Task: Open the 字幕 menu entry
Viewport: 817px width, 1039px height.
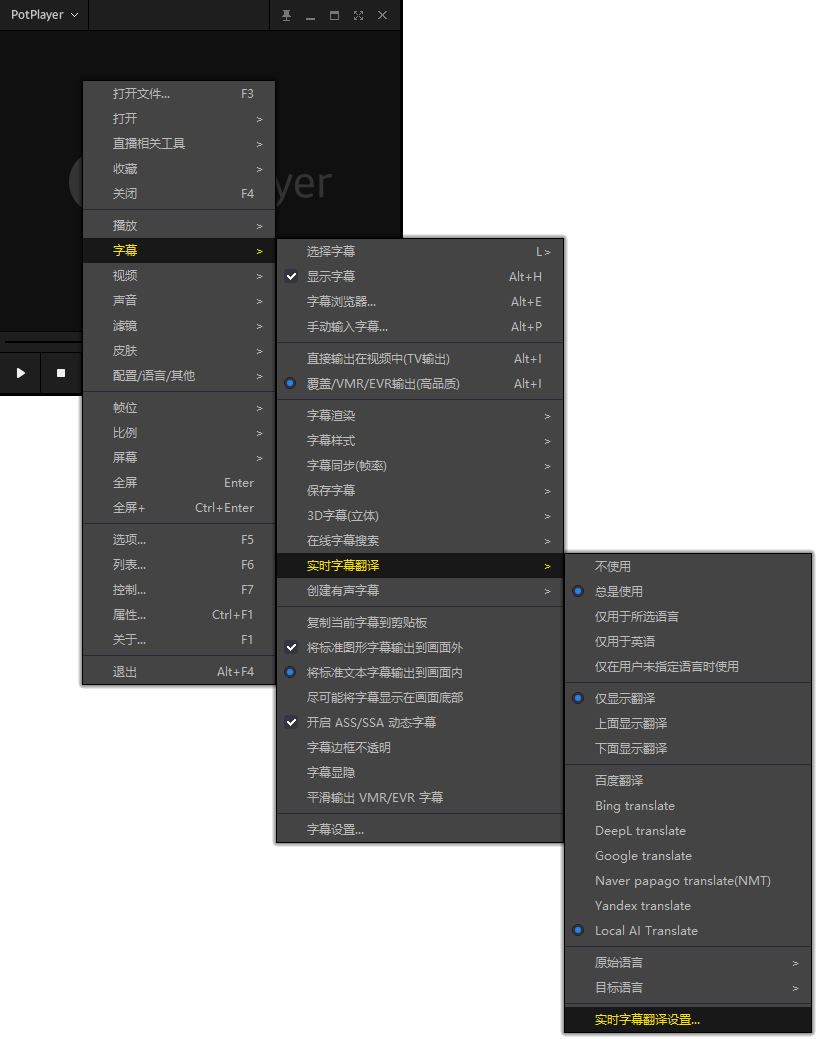Action: (179, 250)
